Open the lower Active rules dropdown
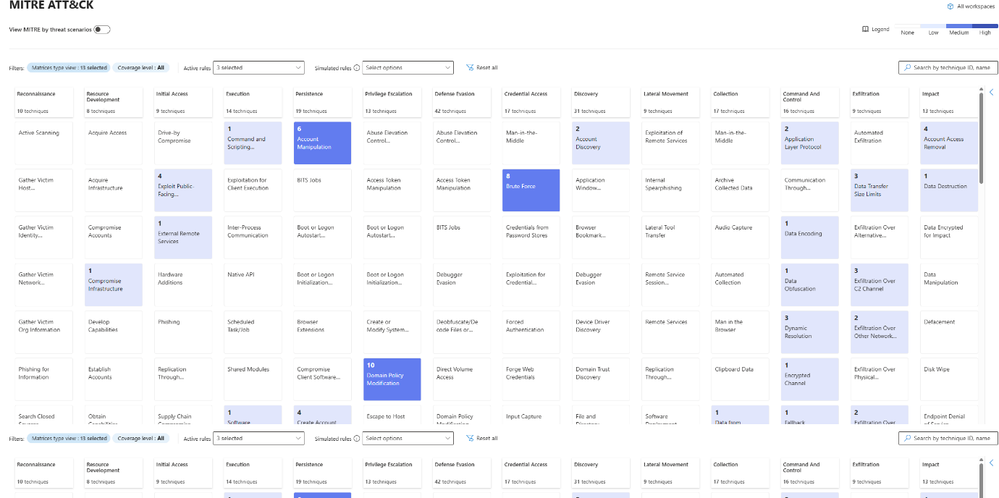 pyautogui.click(x=259, y=438)
